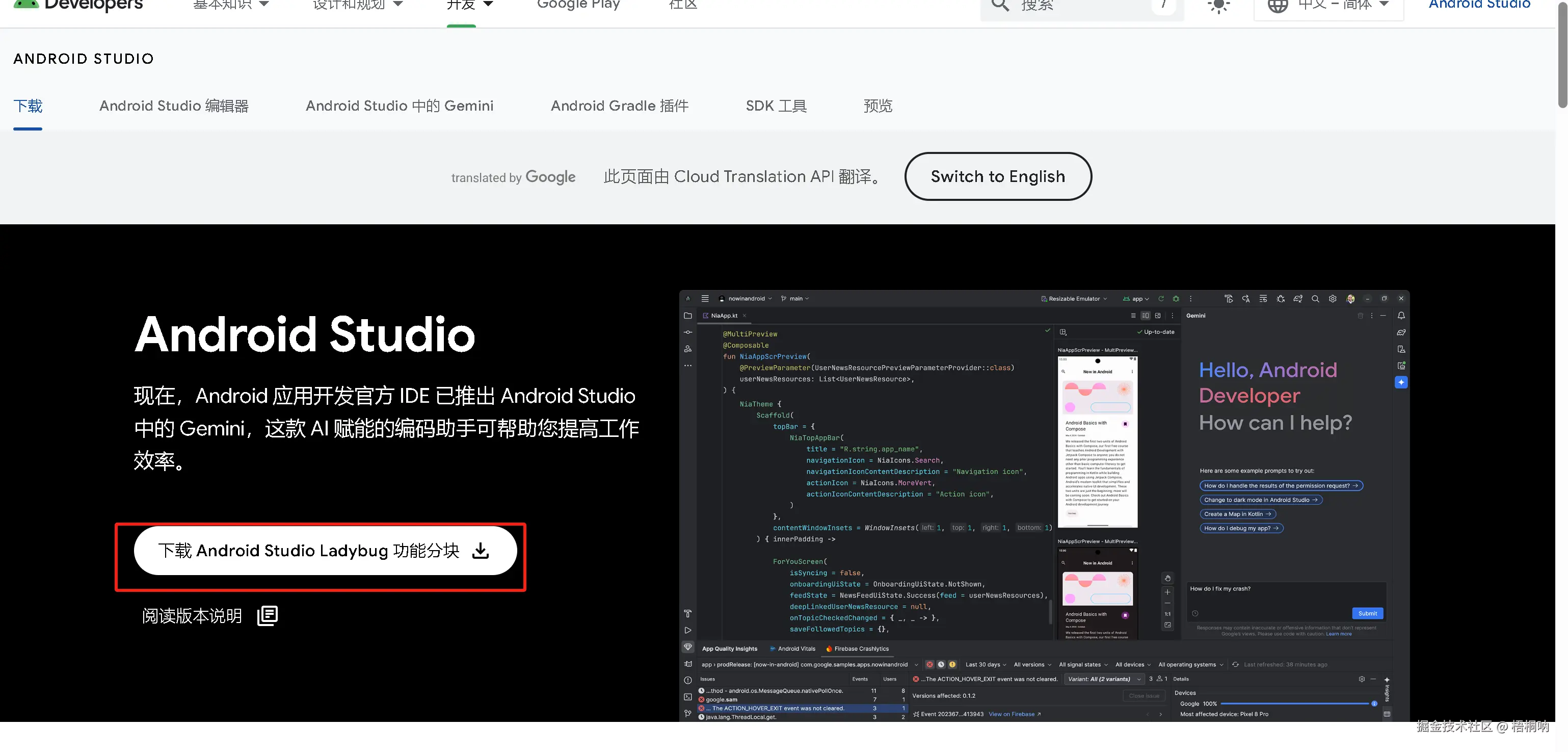1568x752 pixels.
Task: Open the SDK 工具 tab
Action: 776,106
